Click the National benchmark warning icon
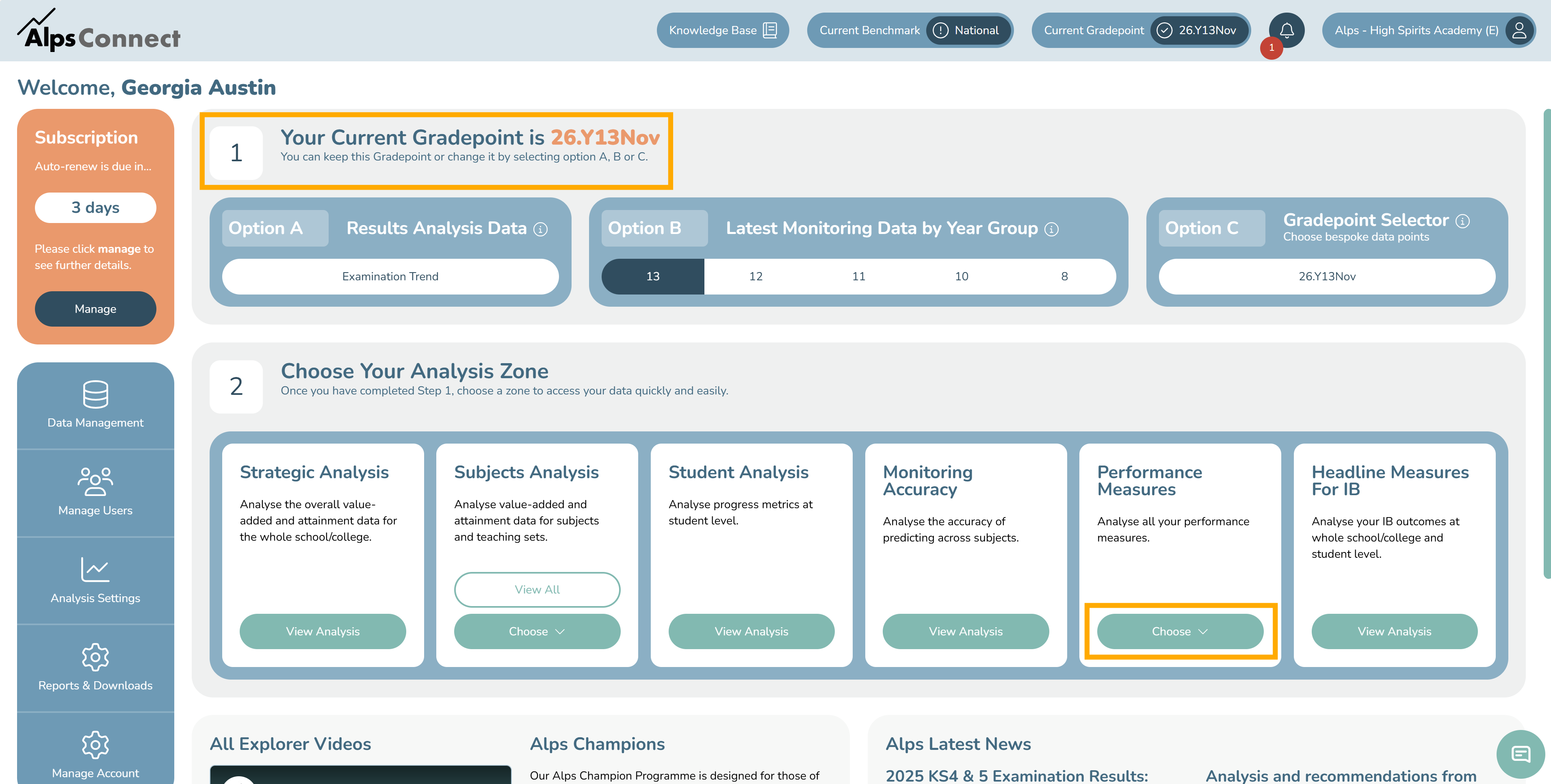This screenshot has width=1551, height=784. [940, 30]
